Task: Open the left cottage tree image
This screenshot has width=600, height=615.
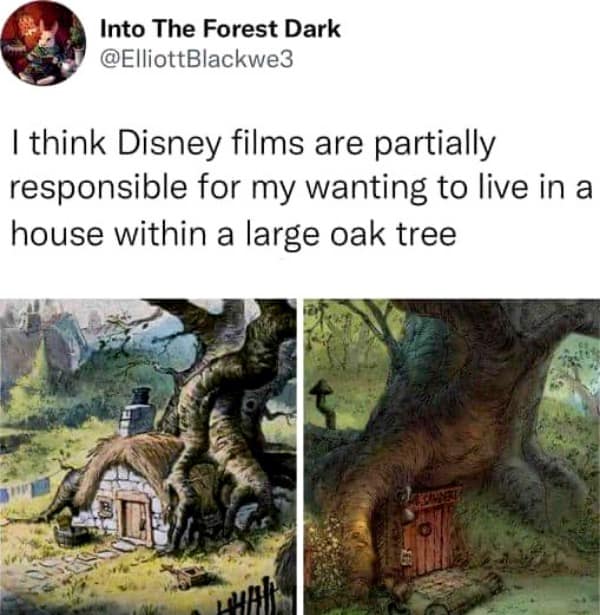Action: click(148, 457)
